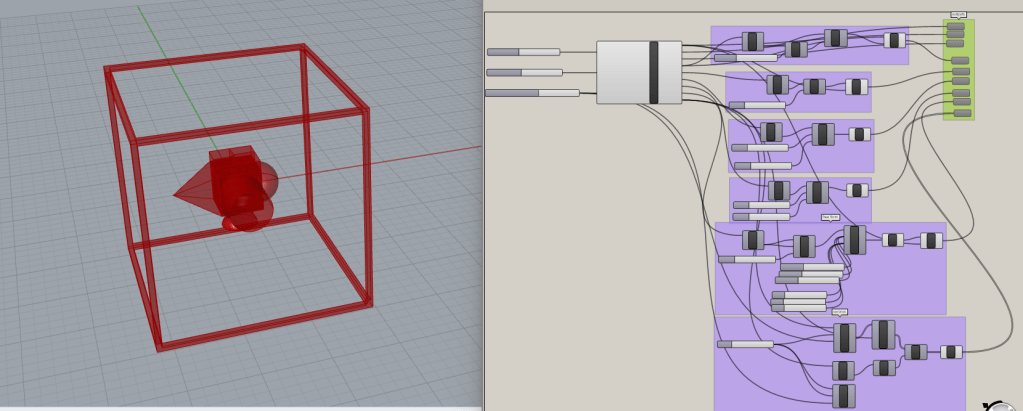Click the compass widget at canvas bottom-right corner

coord(1002,406)
